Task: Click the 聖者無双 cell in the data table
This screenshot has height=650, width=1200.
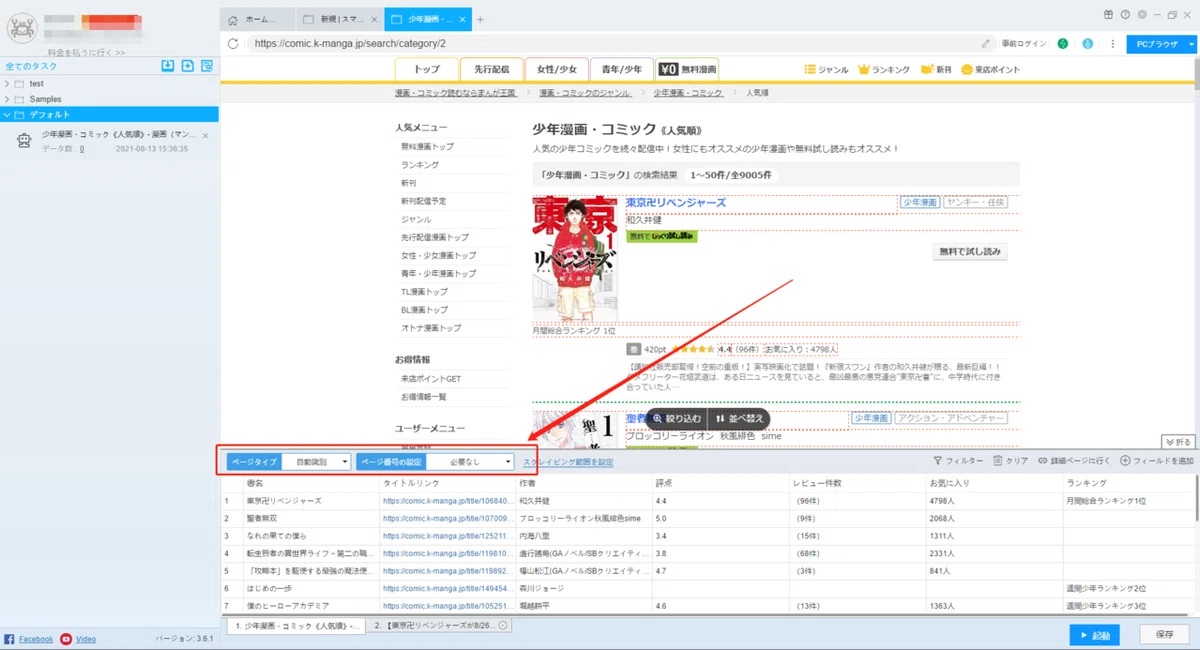Action: [310, 519]
